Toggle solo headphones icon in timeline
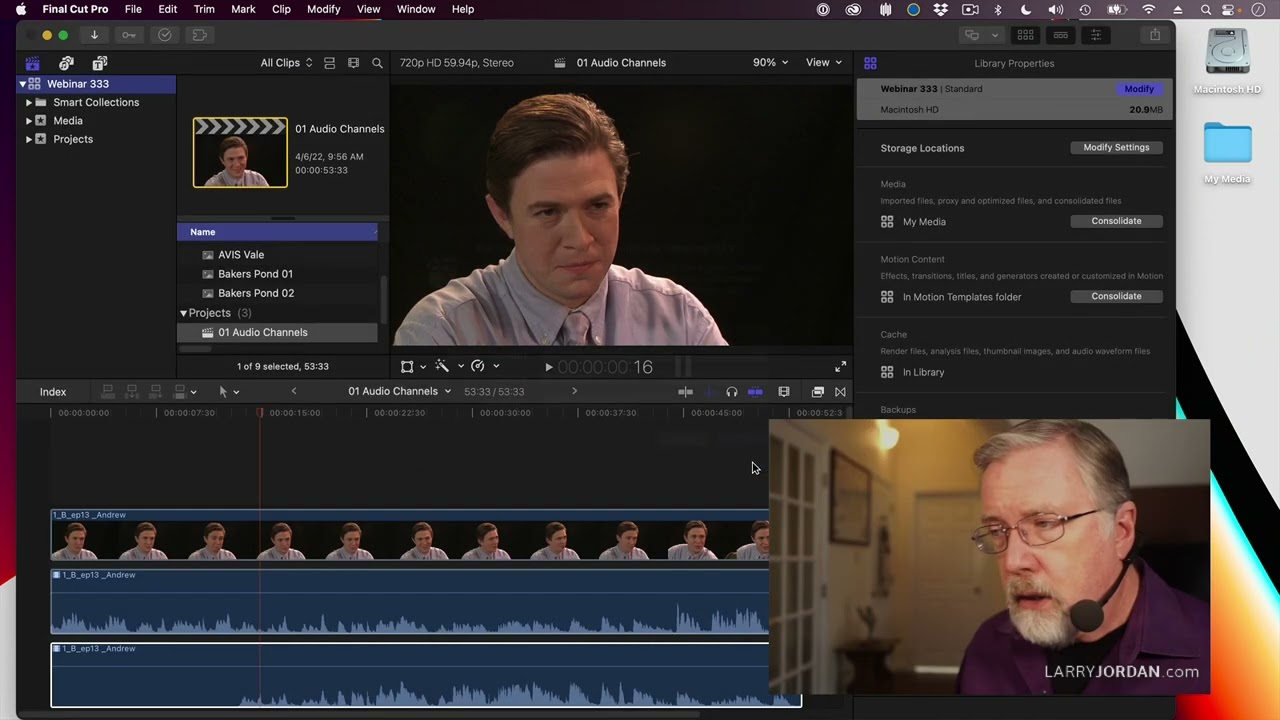The image size is (1280, 720). click(732, 392)
